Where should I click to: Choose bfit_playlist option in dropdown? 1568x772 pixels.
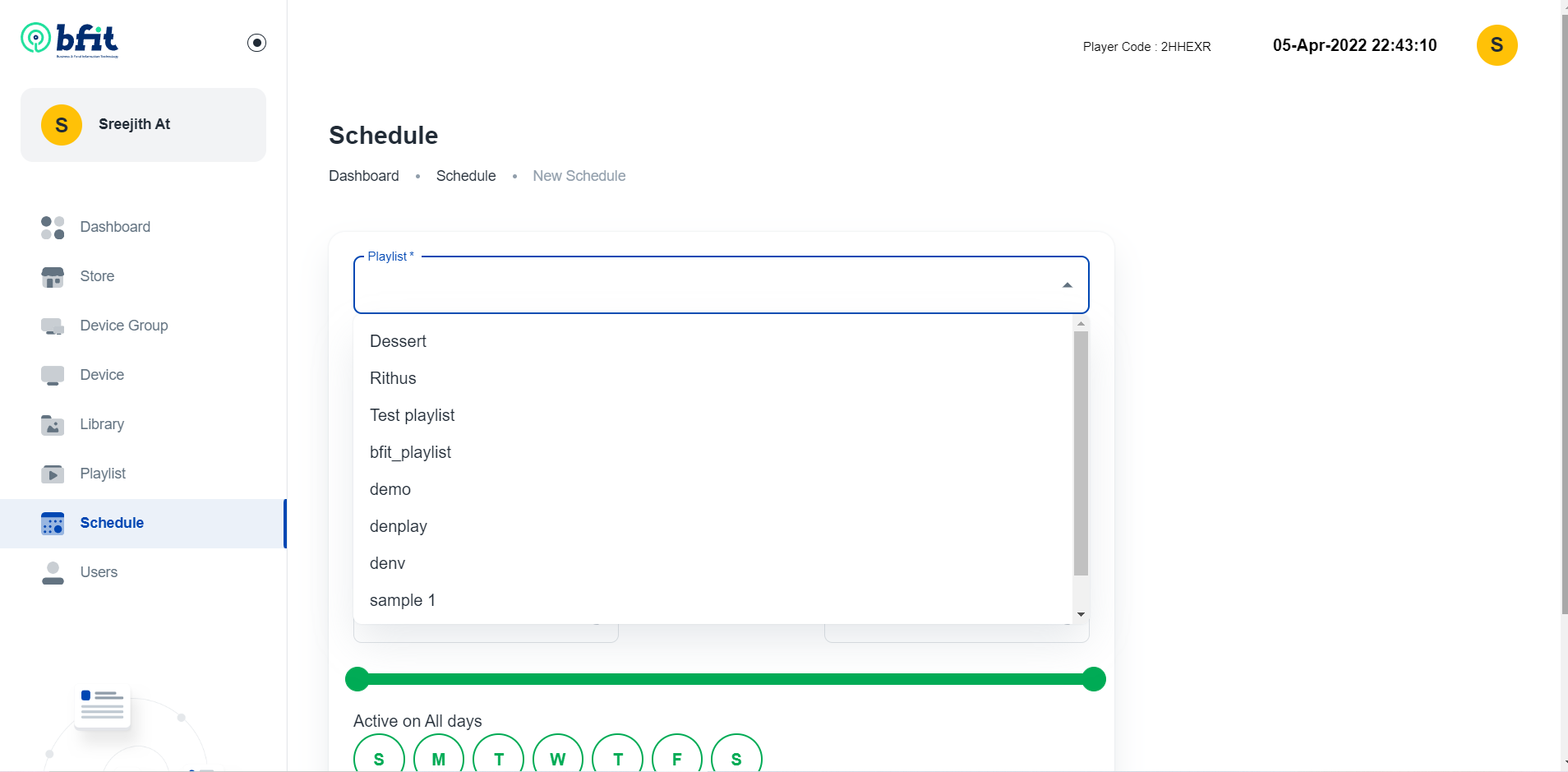410,452
